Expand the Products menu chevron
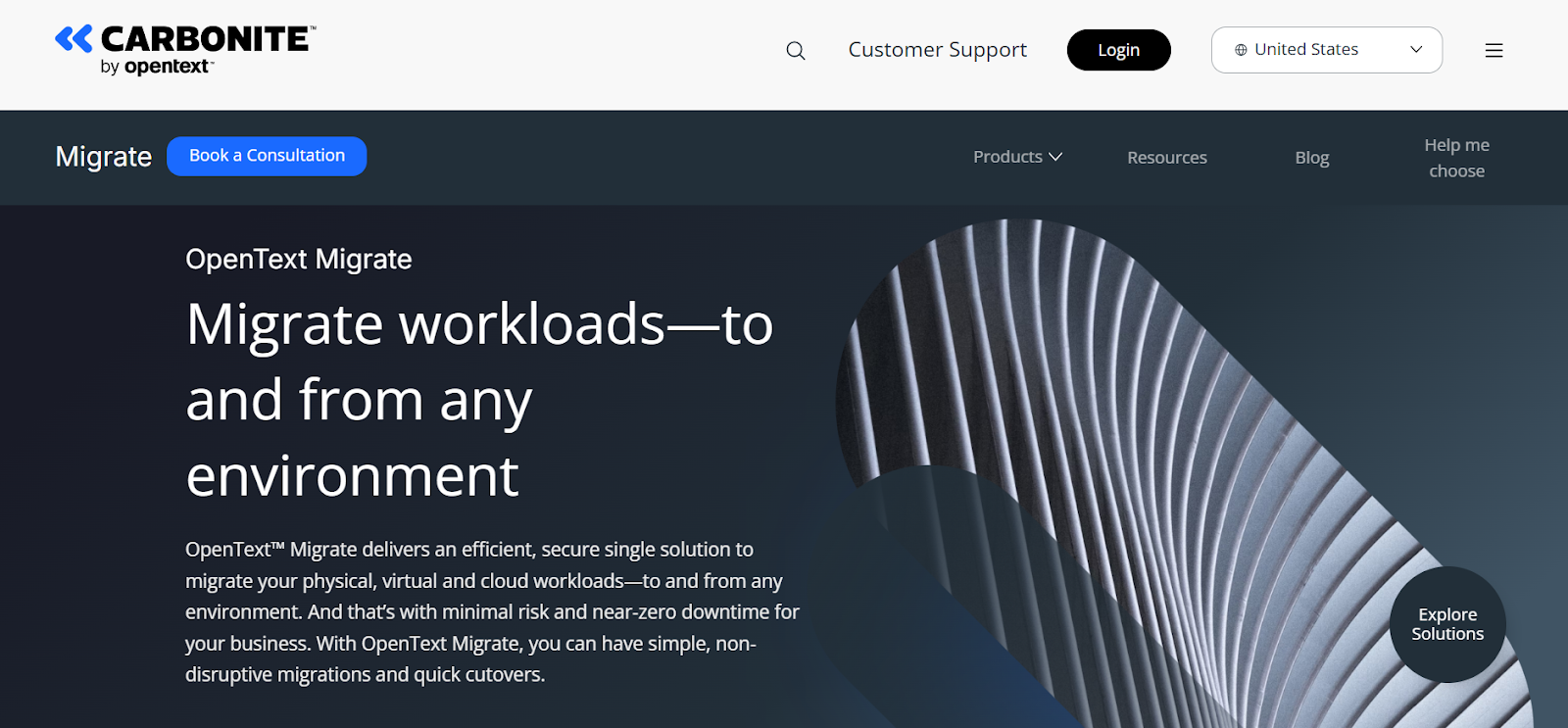 [1055, 157]
